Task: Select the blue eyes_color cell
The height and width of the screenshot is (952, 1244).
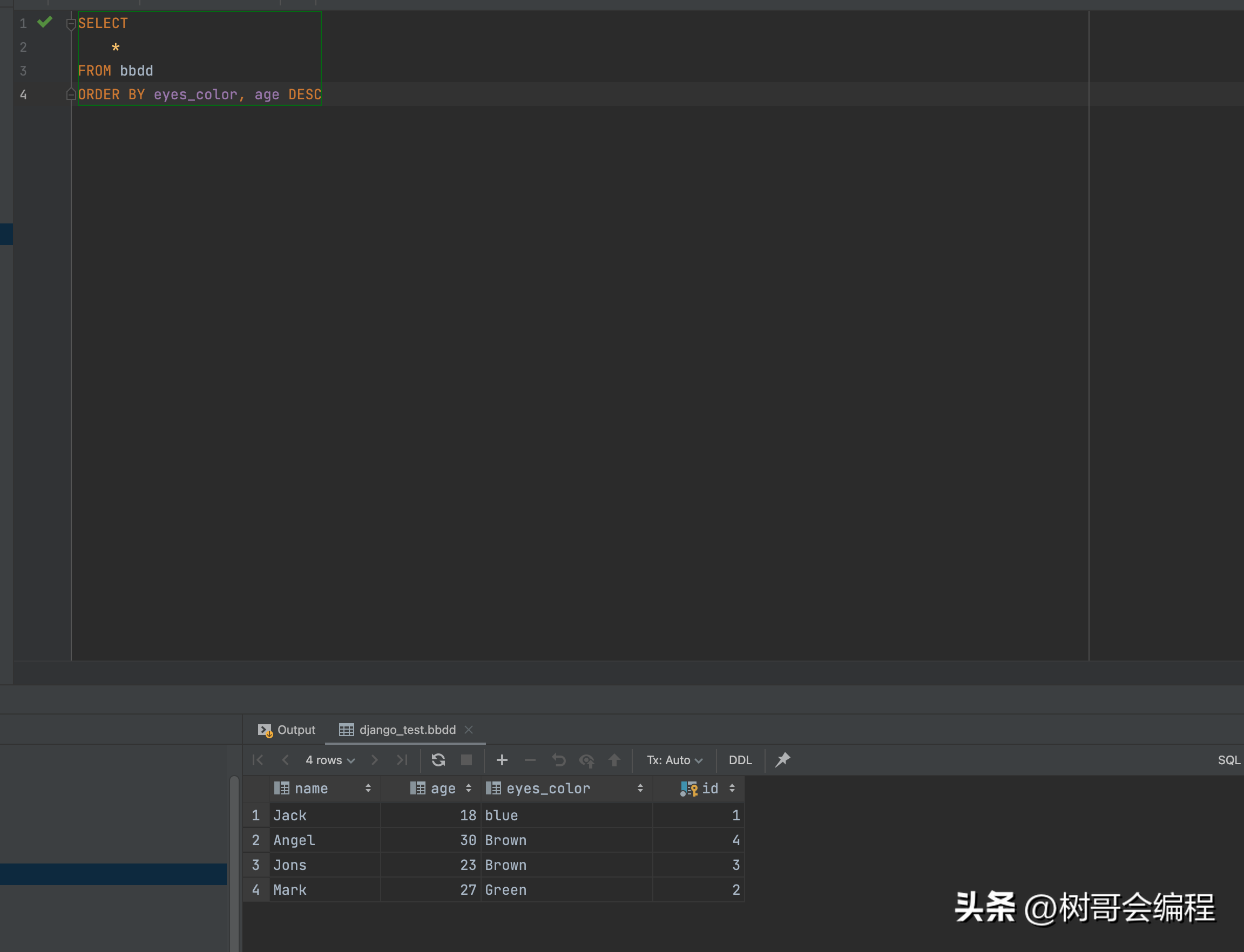Action: tap(567, 815)
